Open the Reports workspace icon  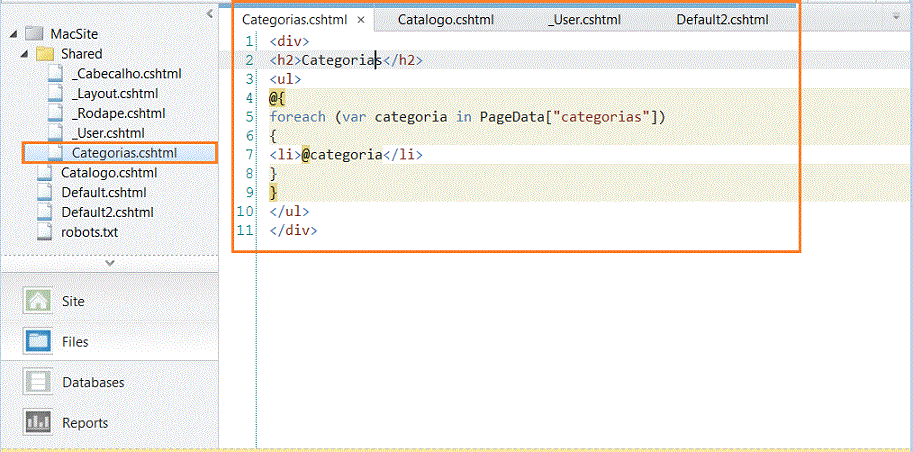point(38,422)
